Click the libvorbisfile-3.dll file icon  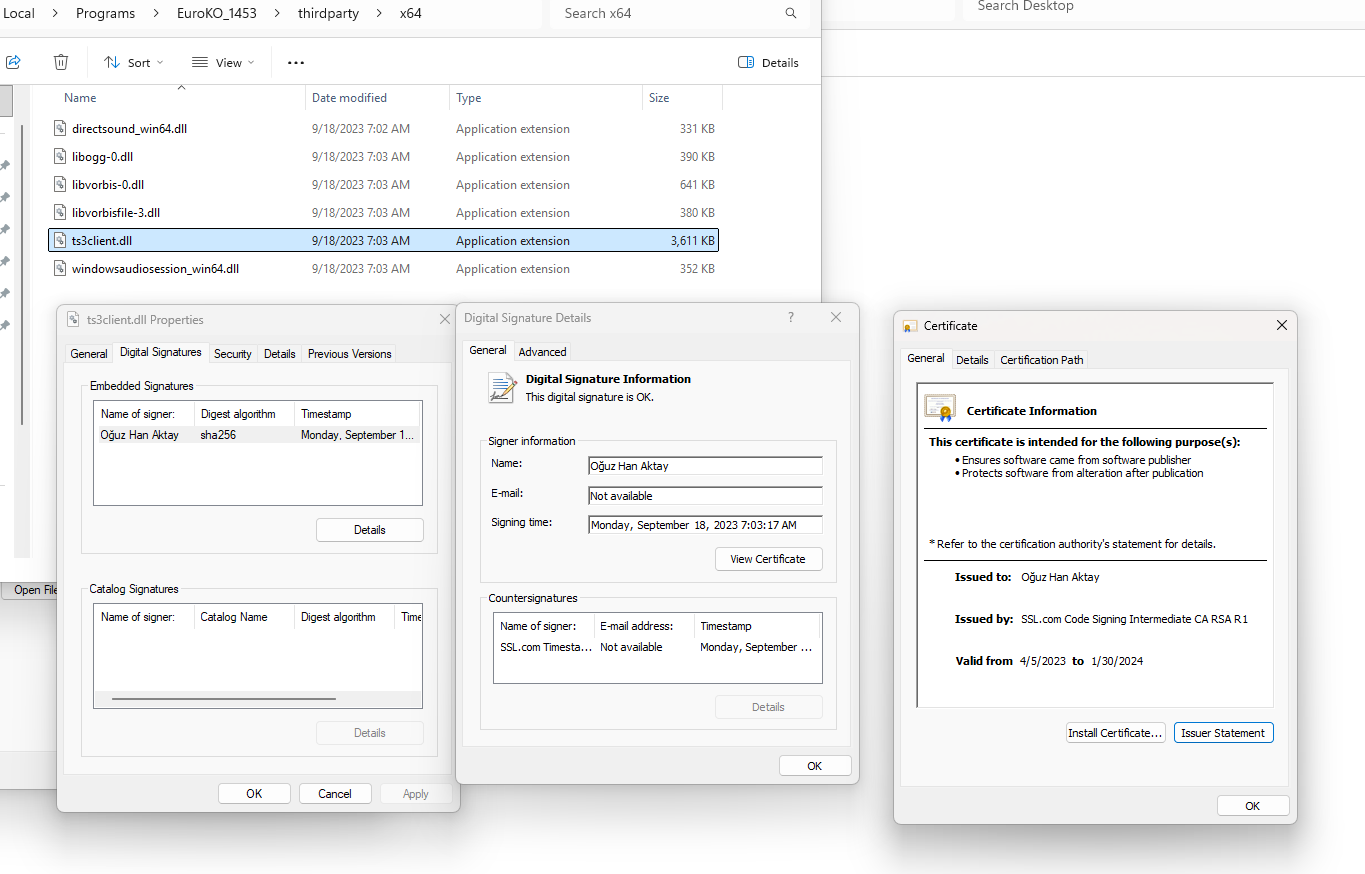click(x=59, y=213)
